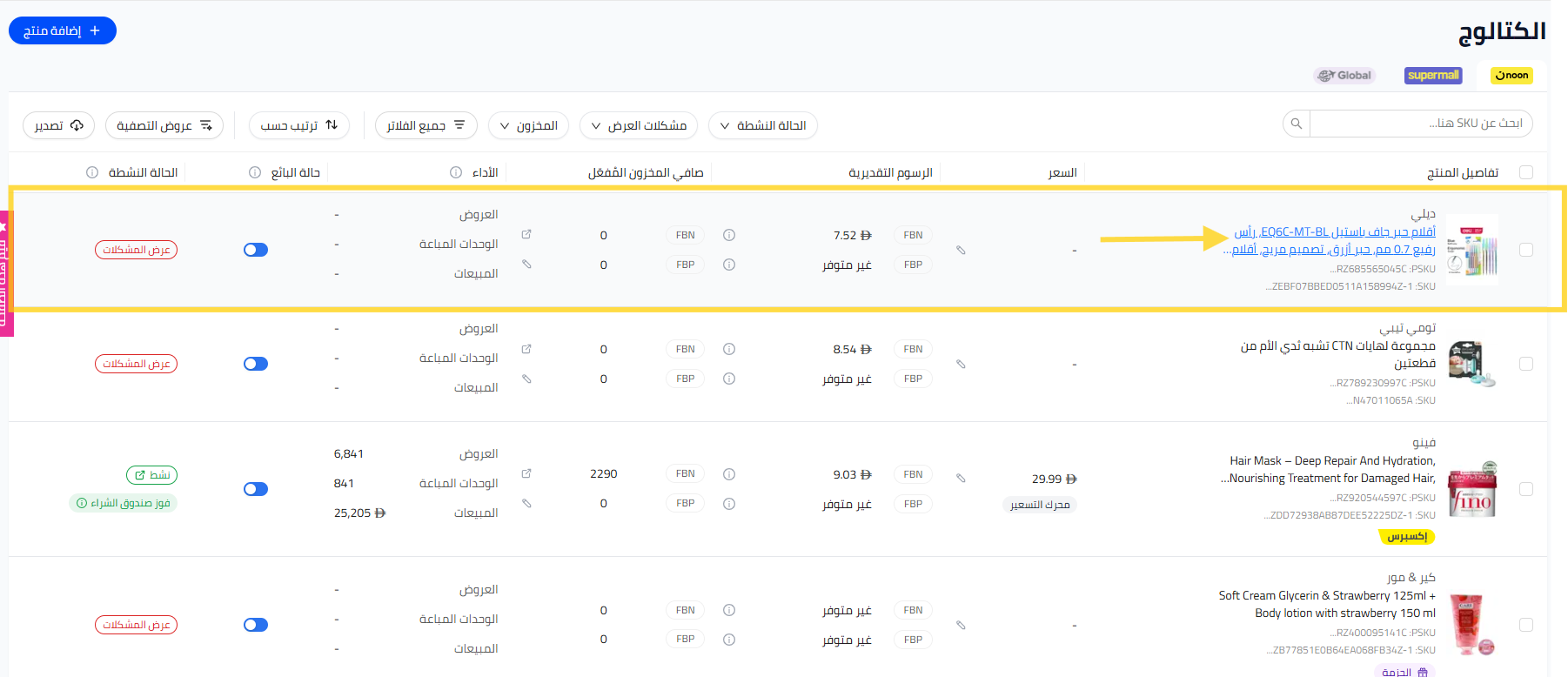Screen dimensions: 1568x677
Task: Click stock edit pencil in Deli pens row
Action: (x=526, y=264)
